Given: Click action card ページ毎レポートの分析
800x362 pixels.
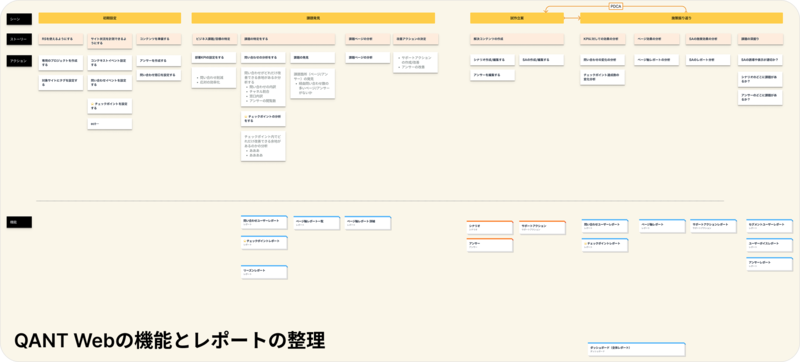Looking at the screenshot, I should (x=657, y=60).
